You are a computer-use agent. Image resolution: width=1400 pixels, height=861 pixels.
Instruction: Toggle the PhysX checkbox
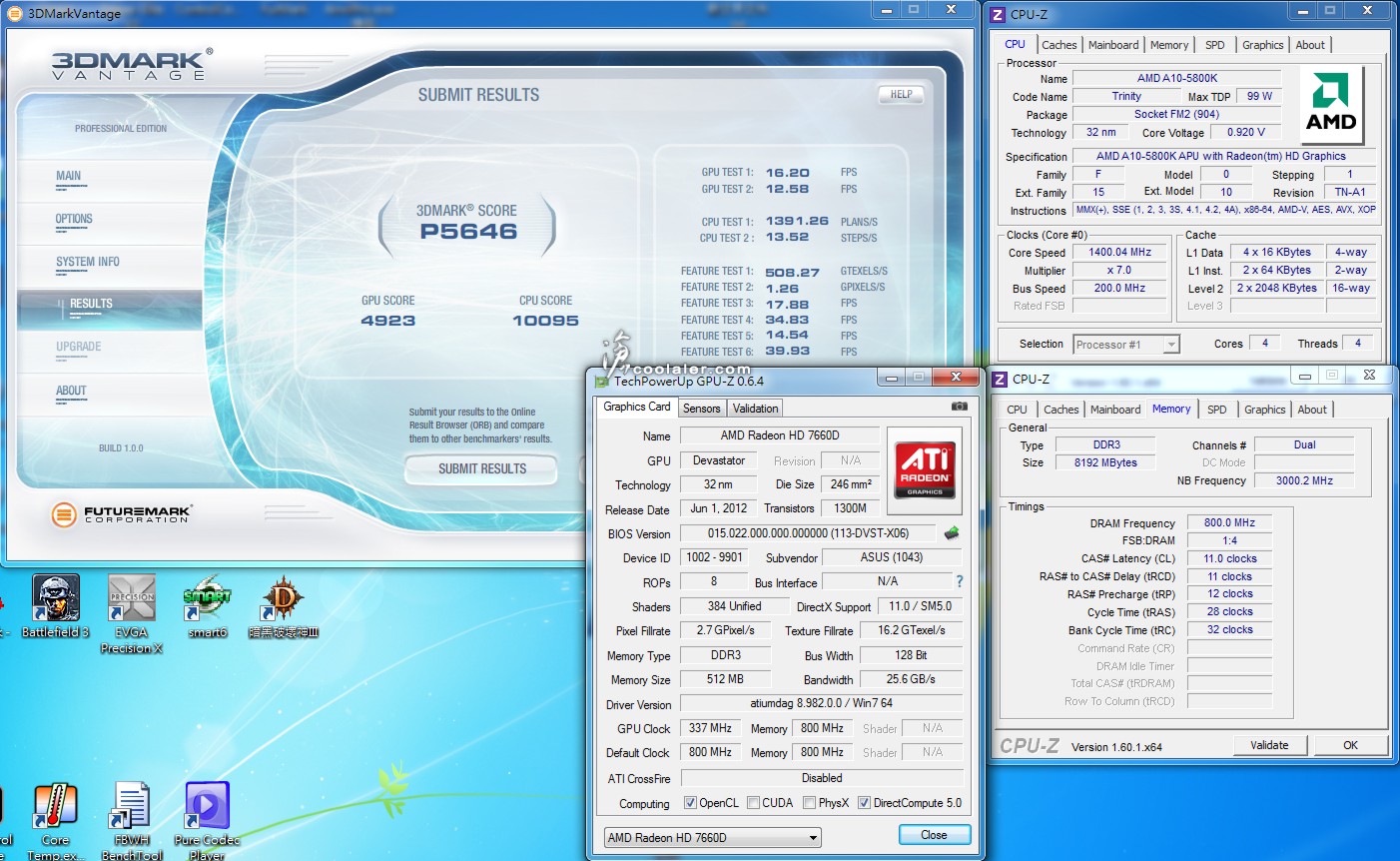(x=810, y=803)
